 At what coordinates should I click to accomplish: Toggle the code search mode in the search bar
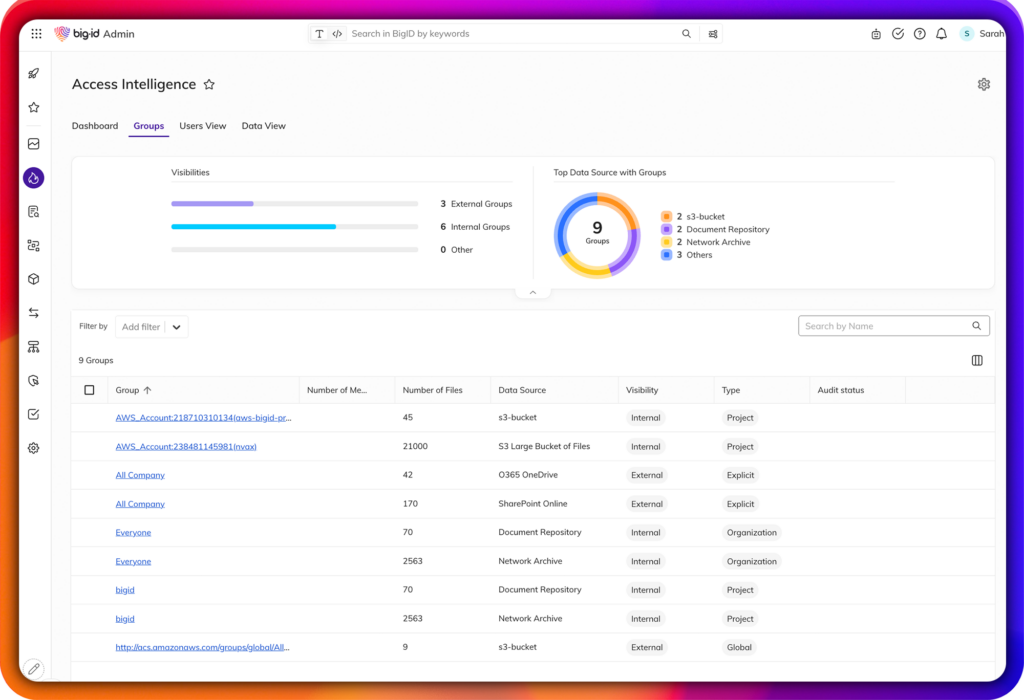coord(337,34)
